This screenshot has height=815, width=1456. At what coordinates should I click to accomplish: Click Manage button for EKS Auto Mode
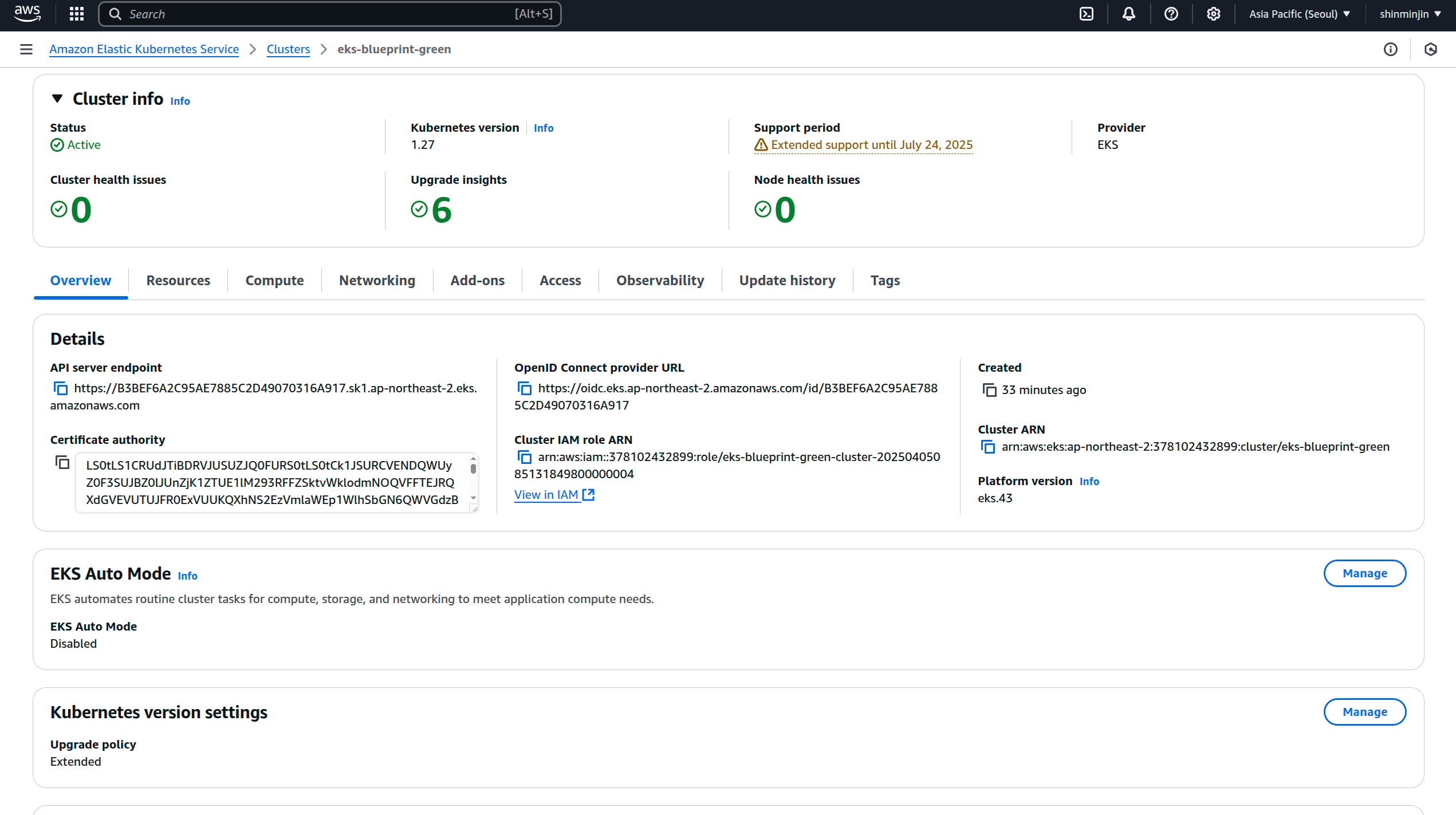tap(1364, 573)
